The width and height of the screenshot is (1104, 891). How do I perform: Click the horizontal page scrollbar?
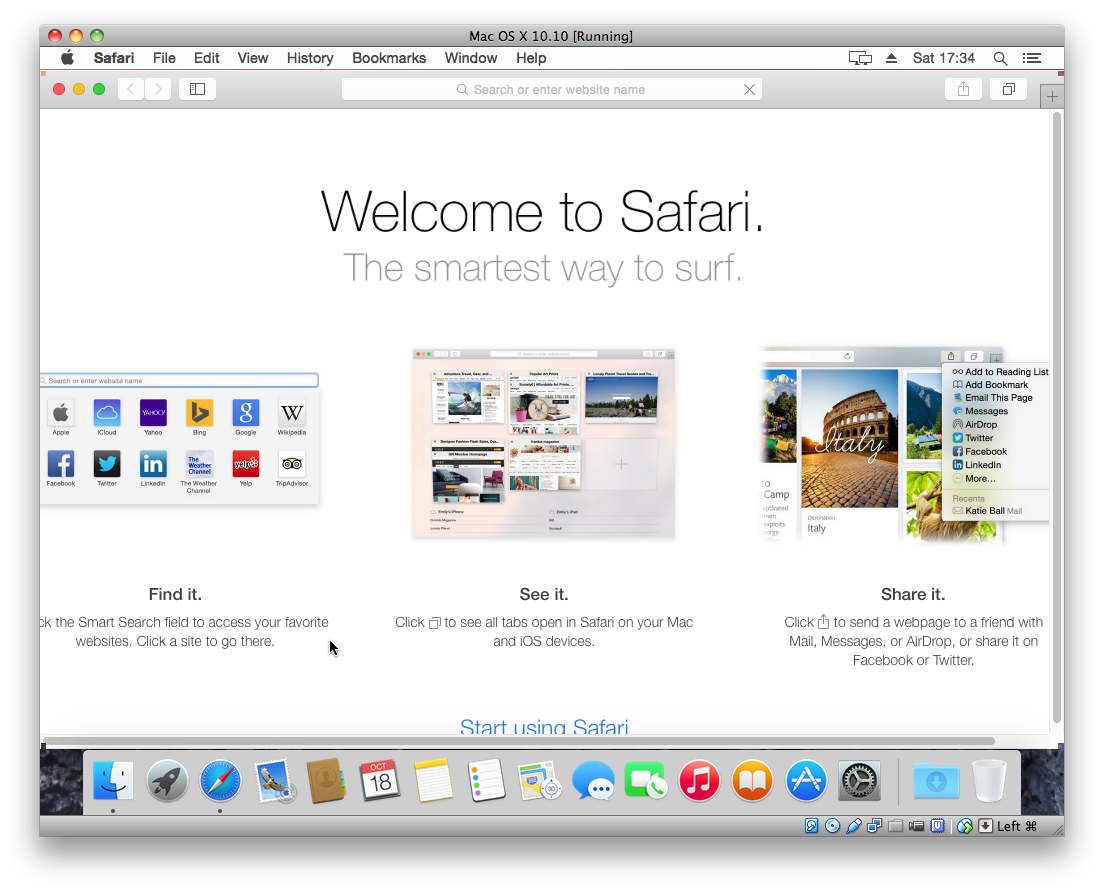click(x=519, y=741)
